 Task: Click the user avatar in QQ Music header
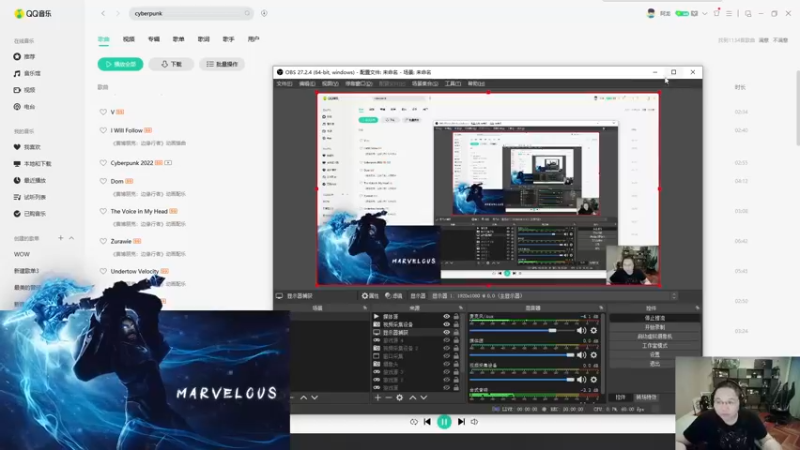coord(651,13)
